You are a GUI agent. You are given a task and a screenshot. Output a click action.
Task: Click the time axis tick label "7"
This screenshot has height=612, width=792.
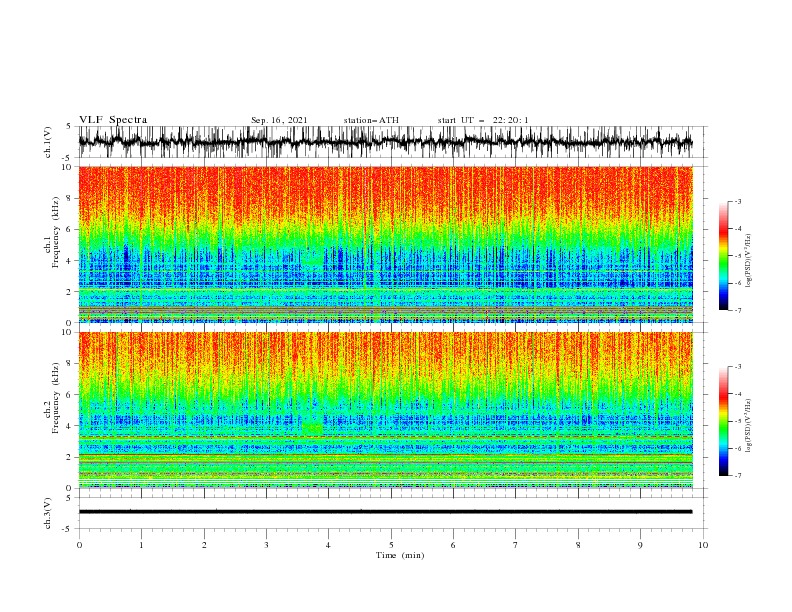pyautogui.click(x=516, y=545)
